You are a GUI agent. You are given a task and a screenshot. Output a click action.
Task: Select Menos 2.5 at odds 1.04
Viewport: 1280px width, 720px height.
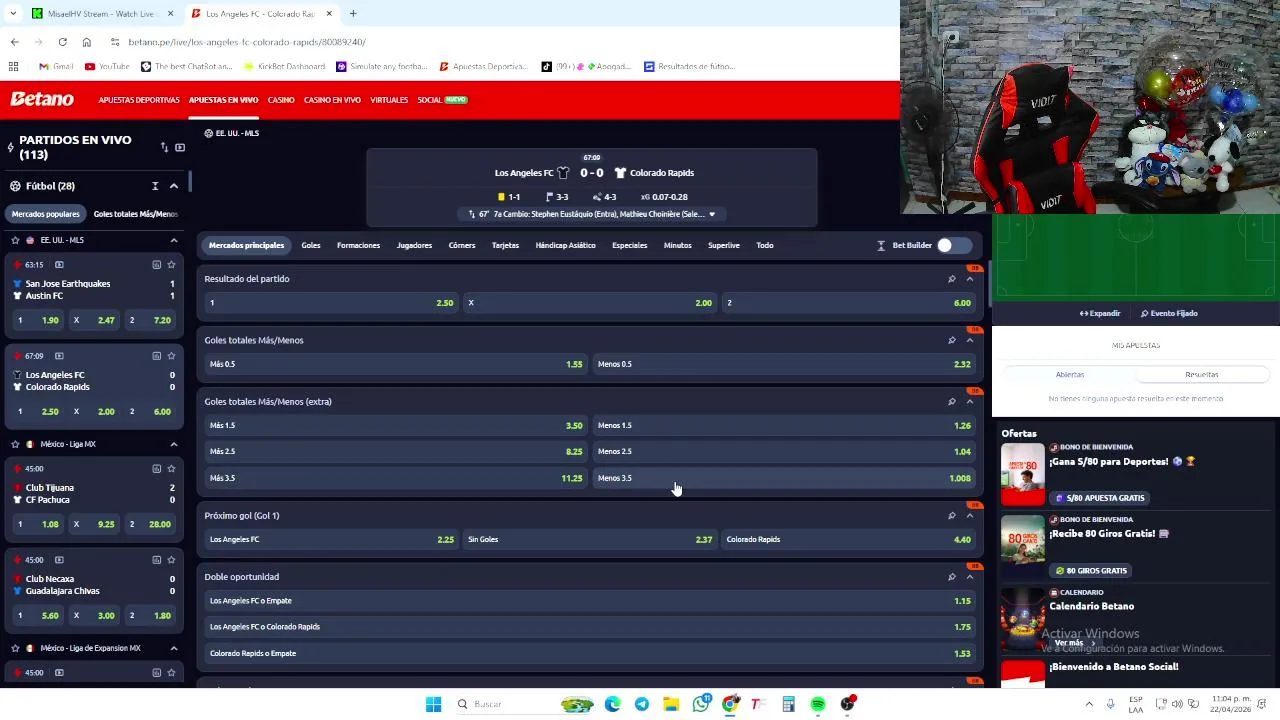pos(783,451)
